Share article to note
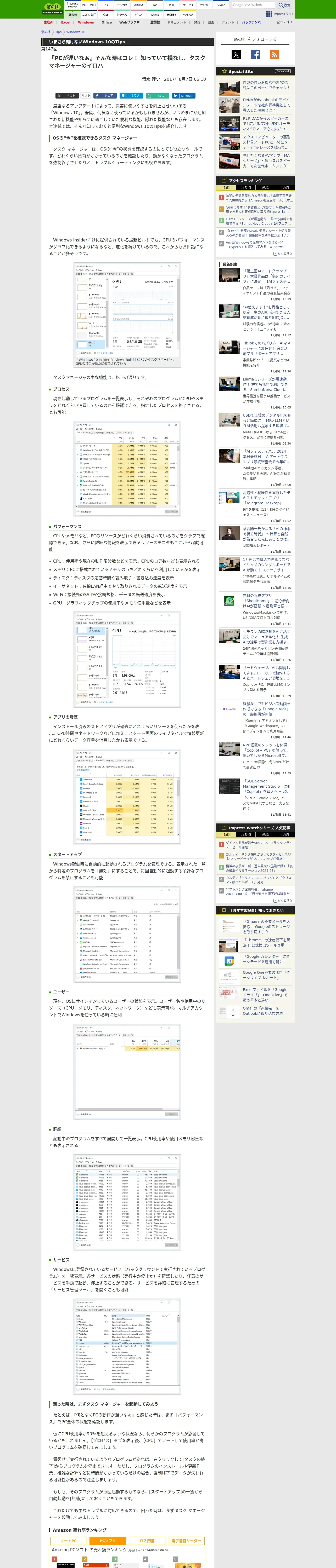336x1568 pixels. point(157,96)
